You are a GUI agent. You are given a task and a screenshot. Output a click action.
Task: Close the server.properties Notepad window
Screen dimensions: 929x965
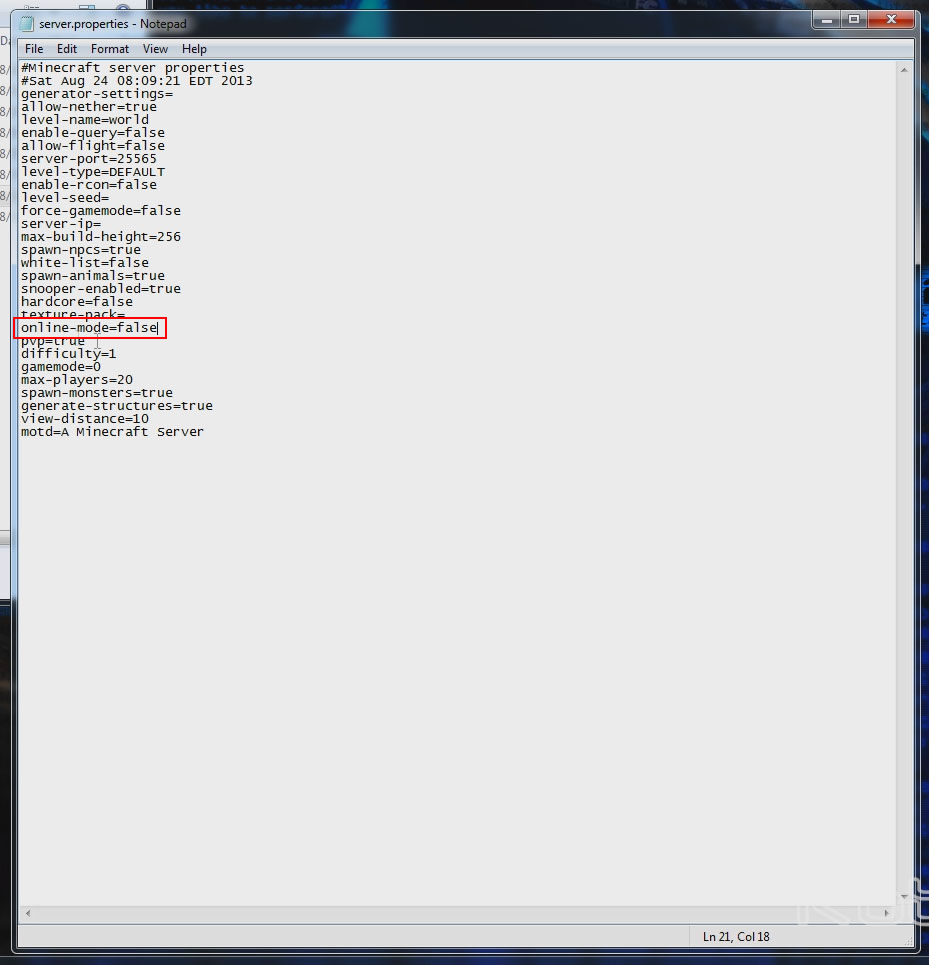[891, 20]
